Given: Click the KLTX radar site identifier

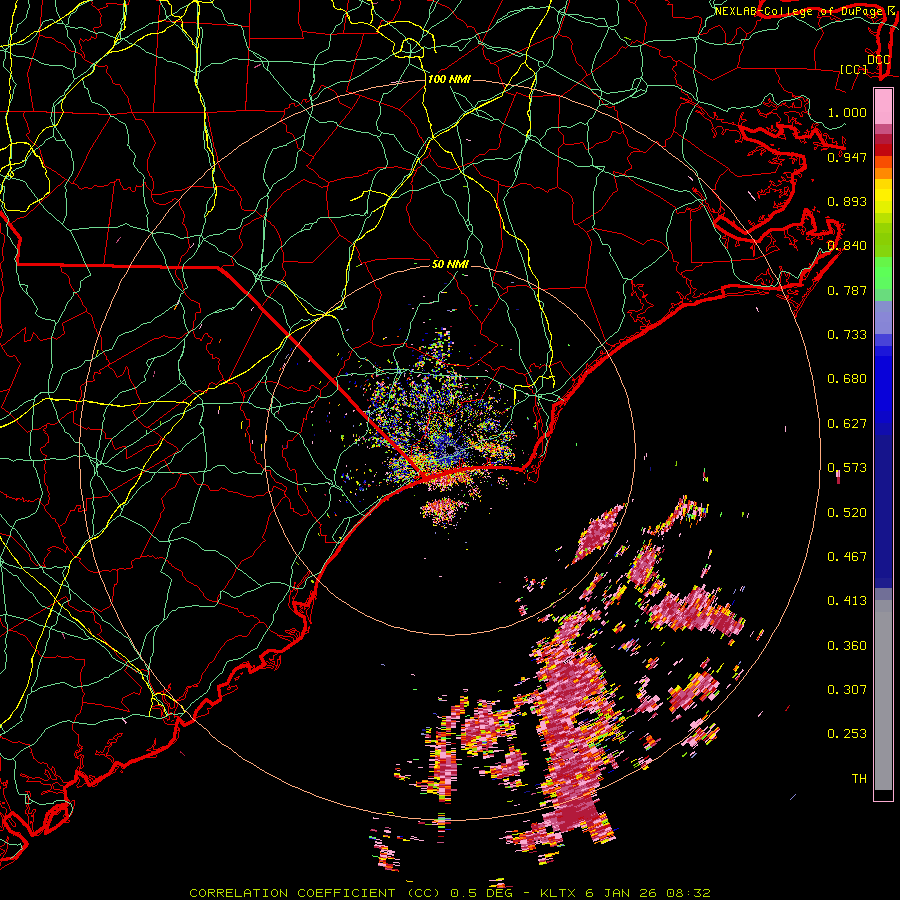Looking at the screenshot, I should 560,893.
